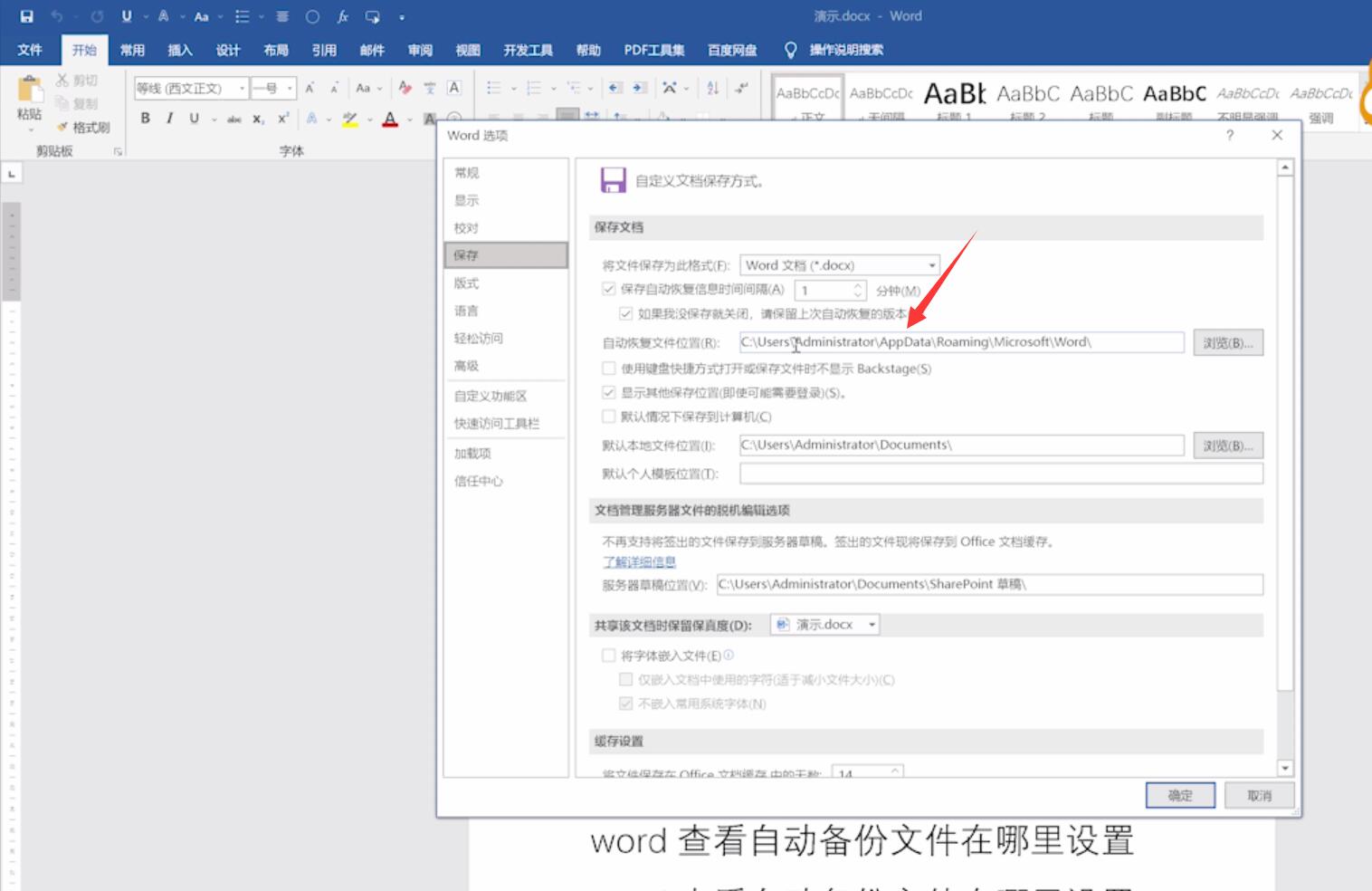Toggle Bold formatting
Image resolution: width=1372 pixels, height=891 pixels.
coord(145,119)
